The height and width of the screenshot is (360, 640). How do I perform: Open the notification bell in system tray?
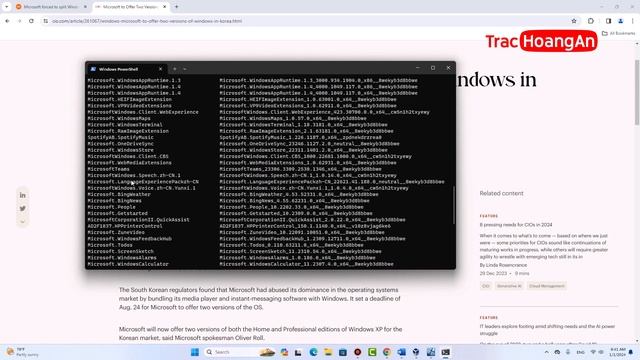631,352
